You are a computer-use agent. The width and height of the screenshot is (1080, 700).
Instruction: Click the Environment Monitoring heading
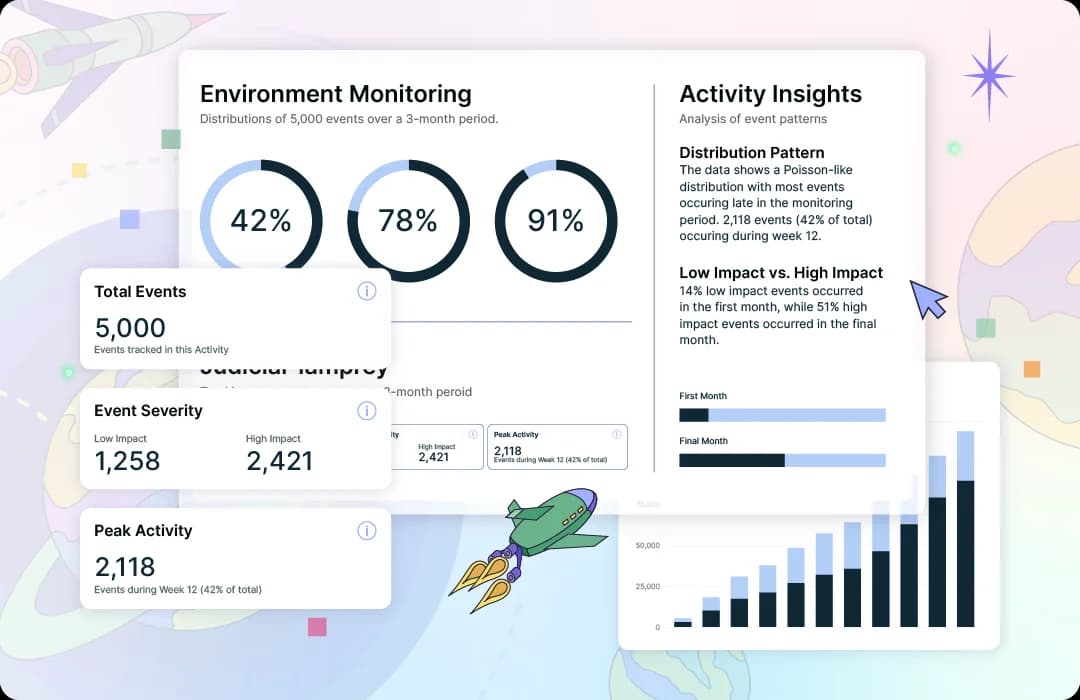(x=335, y=94)
